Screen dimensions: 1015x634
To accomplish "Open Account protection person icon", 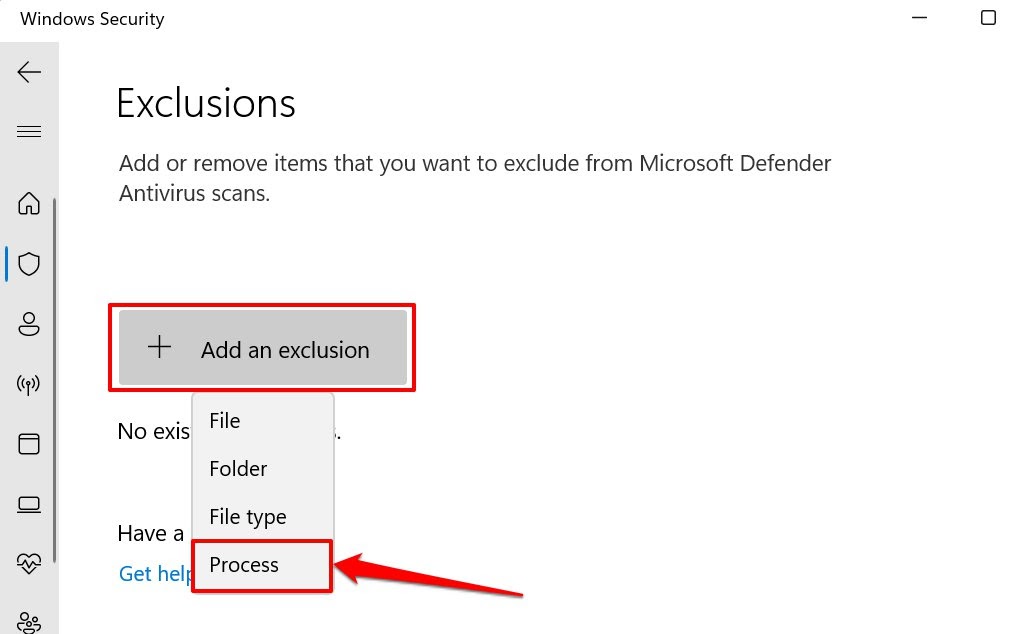I will (x=29, y=324).
